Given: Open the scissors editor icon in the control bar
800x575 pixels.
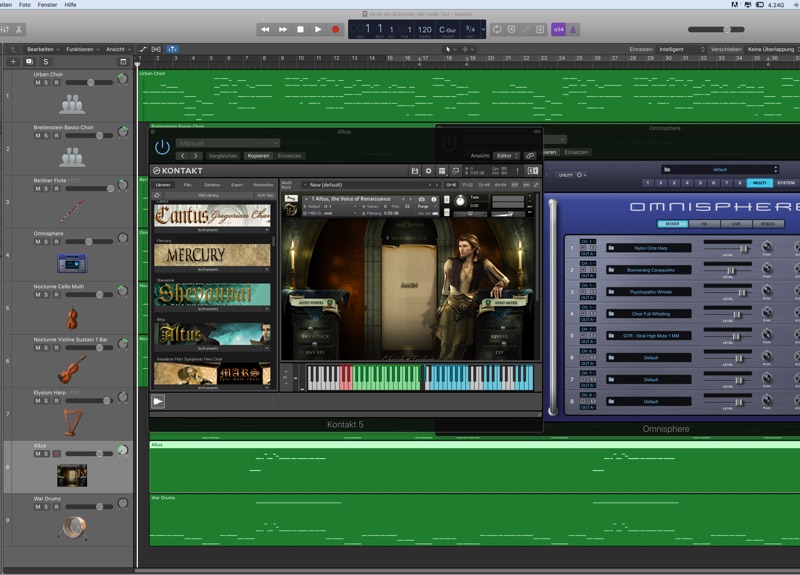Looking at the screenshot, I should [19, 30].
